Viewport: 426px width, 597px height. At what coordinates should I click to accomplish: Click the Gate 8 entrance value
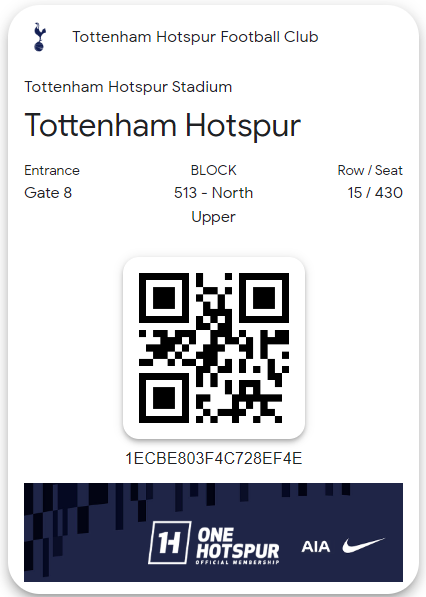(x=48, y=193)
